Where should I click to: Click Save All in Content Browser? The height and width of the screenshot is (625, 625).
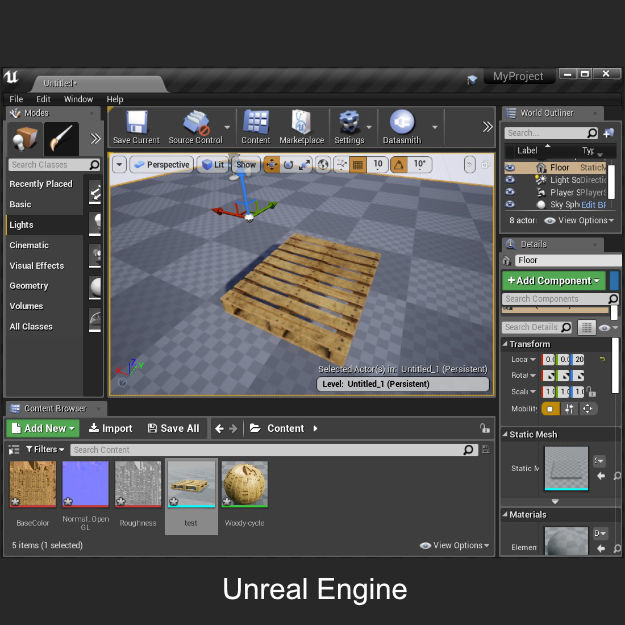coord(173,428)
